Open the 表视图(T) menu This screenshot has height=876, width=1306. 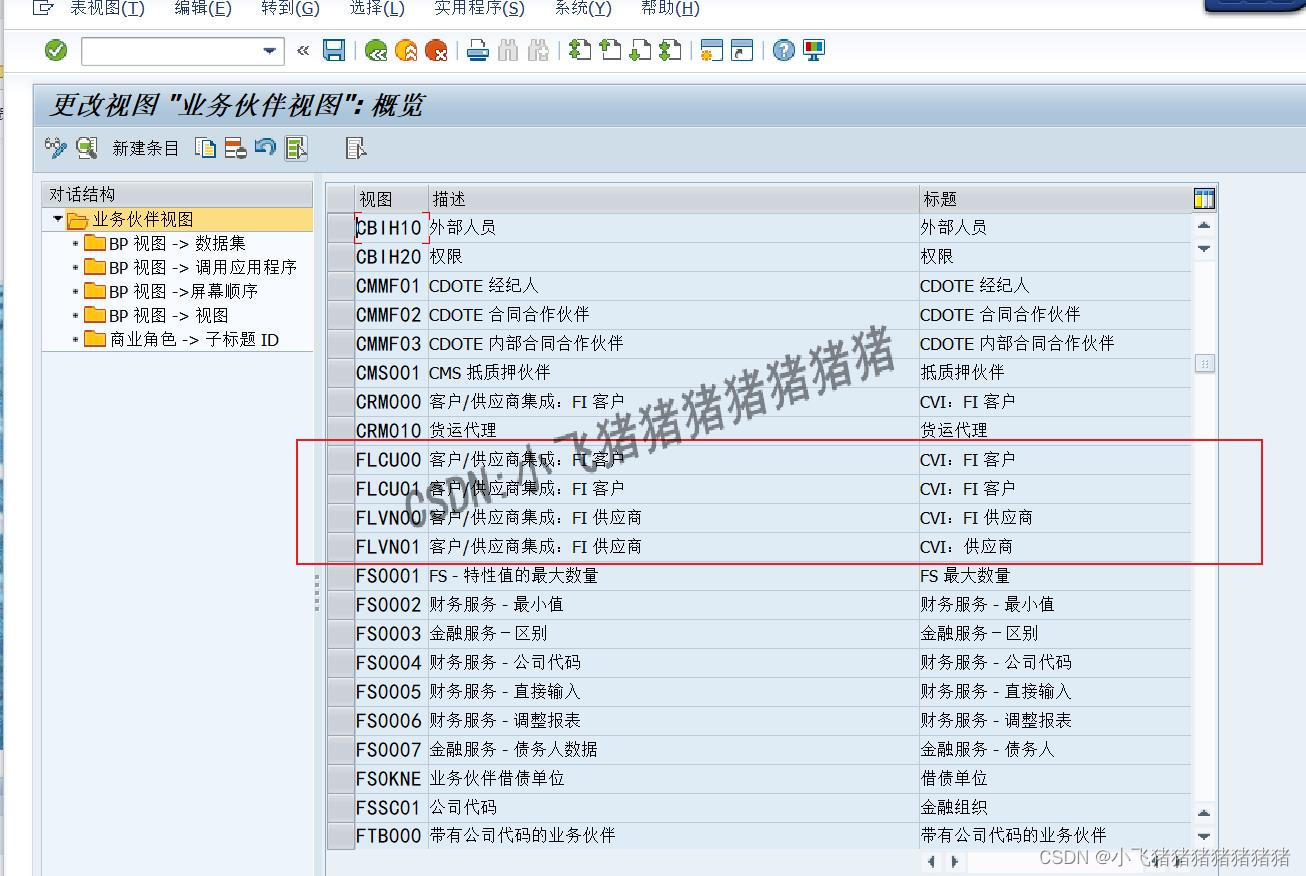coord(107,8)
